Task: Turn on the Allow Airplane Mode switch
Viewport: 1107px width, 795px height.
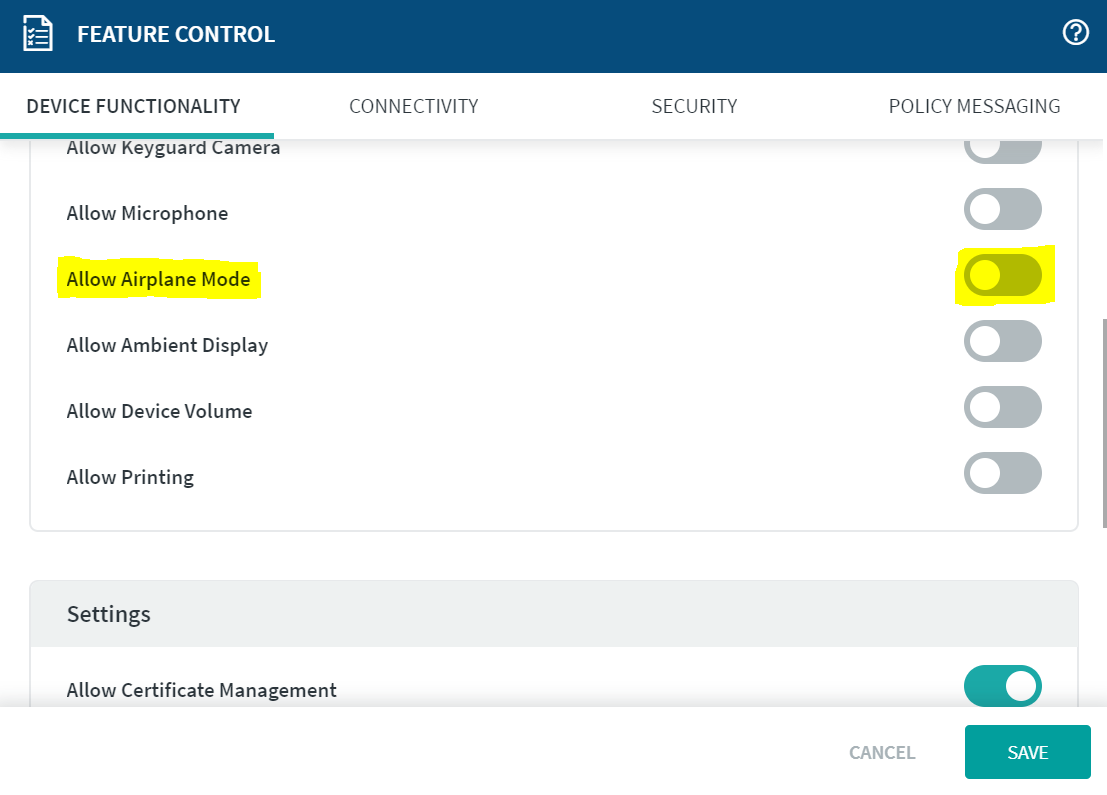Action: (x=1002, y=275)
